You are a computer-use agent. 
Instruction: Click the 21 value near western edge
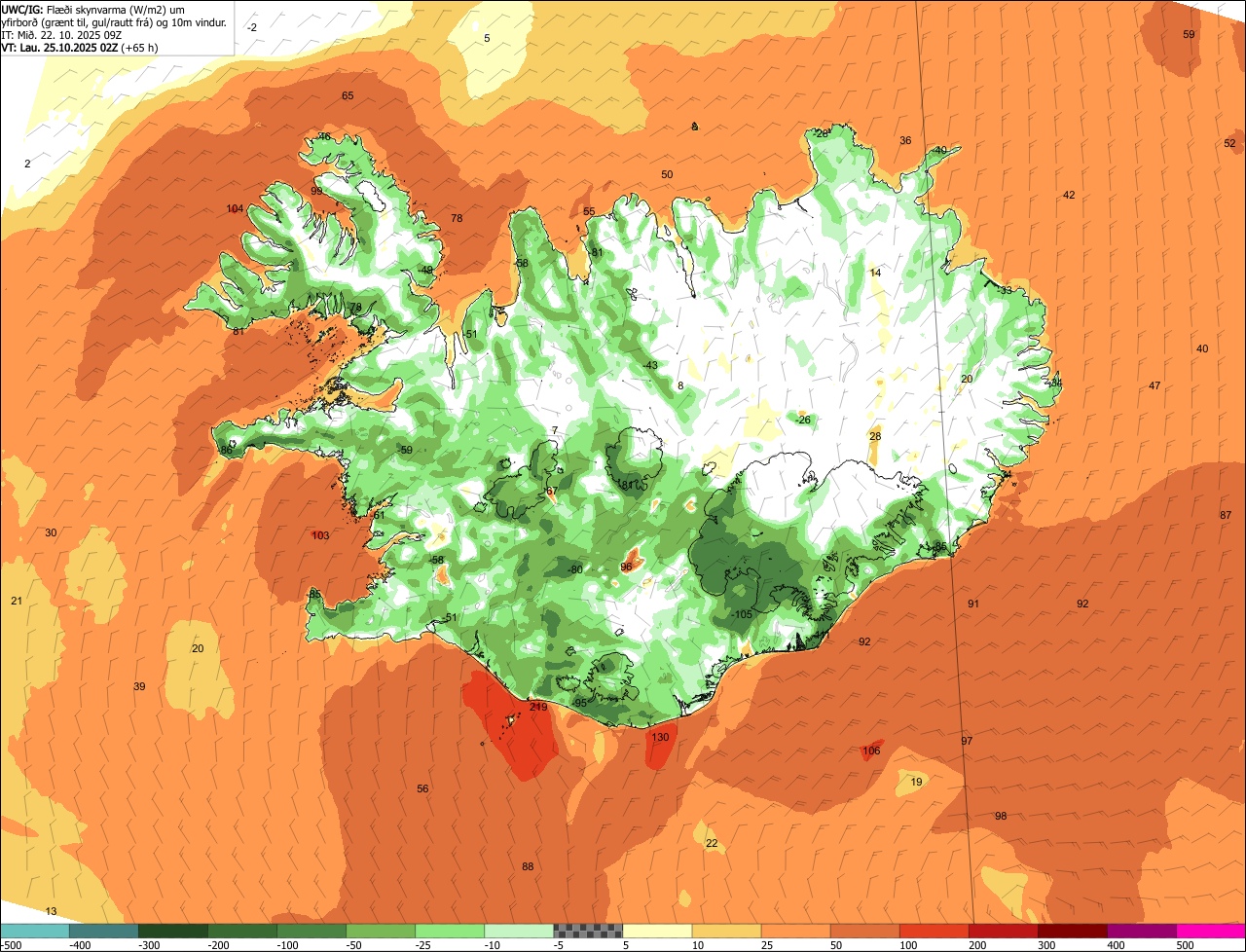pos(17,601)
